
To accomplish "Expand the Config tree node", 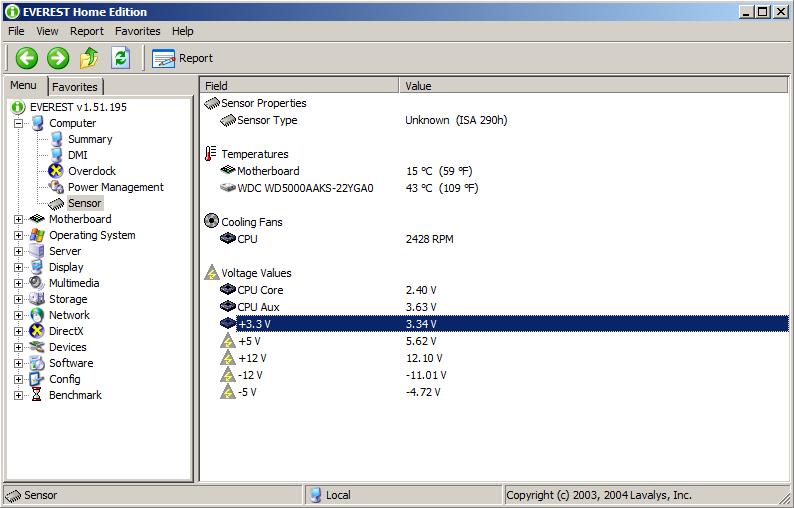I will coord(18,379).
